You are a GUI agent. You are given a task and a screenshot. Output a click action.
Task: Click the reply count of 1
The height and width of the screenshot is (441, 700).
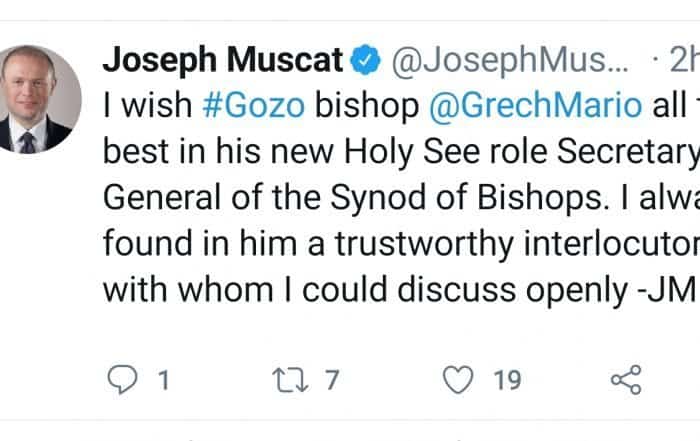(162, 380)
